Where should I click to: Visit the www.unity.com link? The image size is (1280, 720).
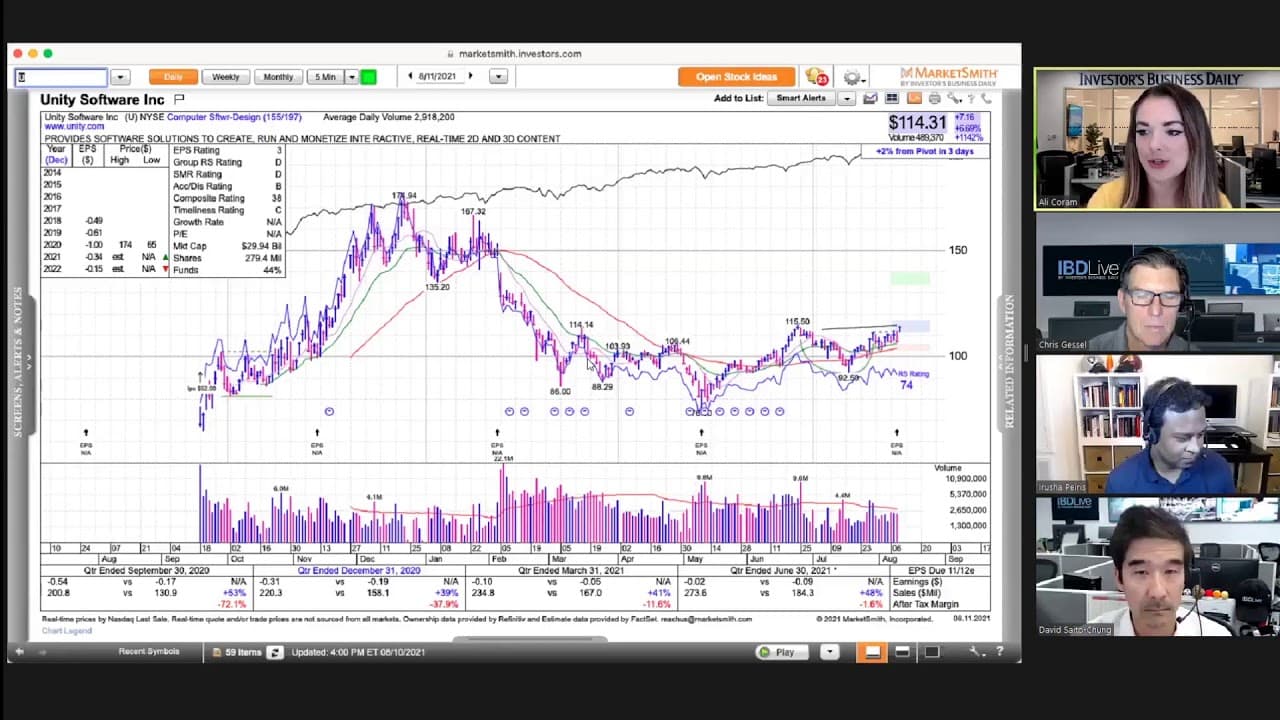coord(73,127)
